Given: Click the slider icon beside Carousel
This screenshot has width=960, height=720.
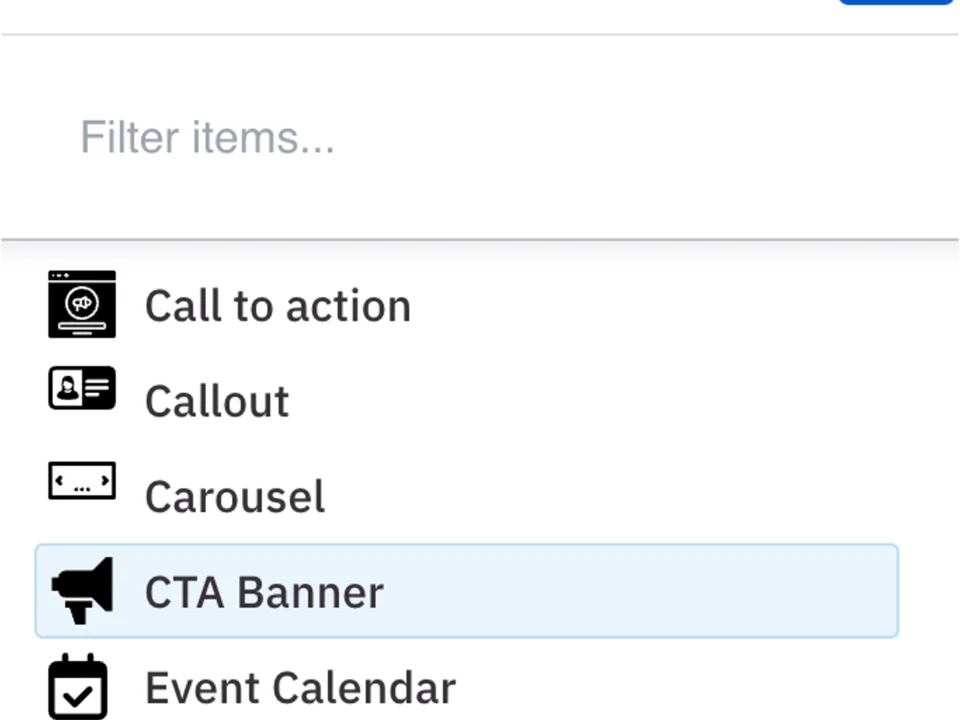Looking at the screenshot, I should point(82,482).
